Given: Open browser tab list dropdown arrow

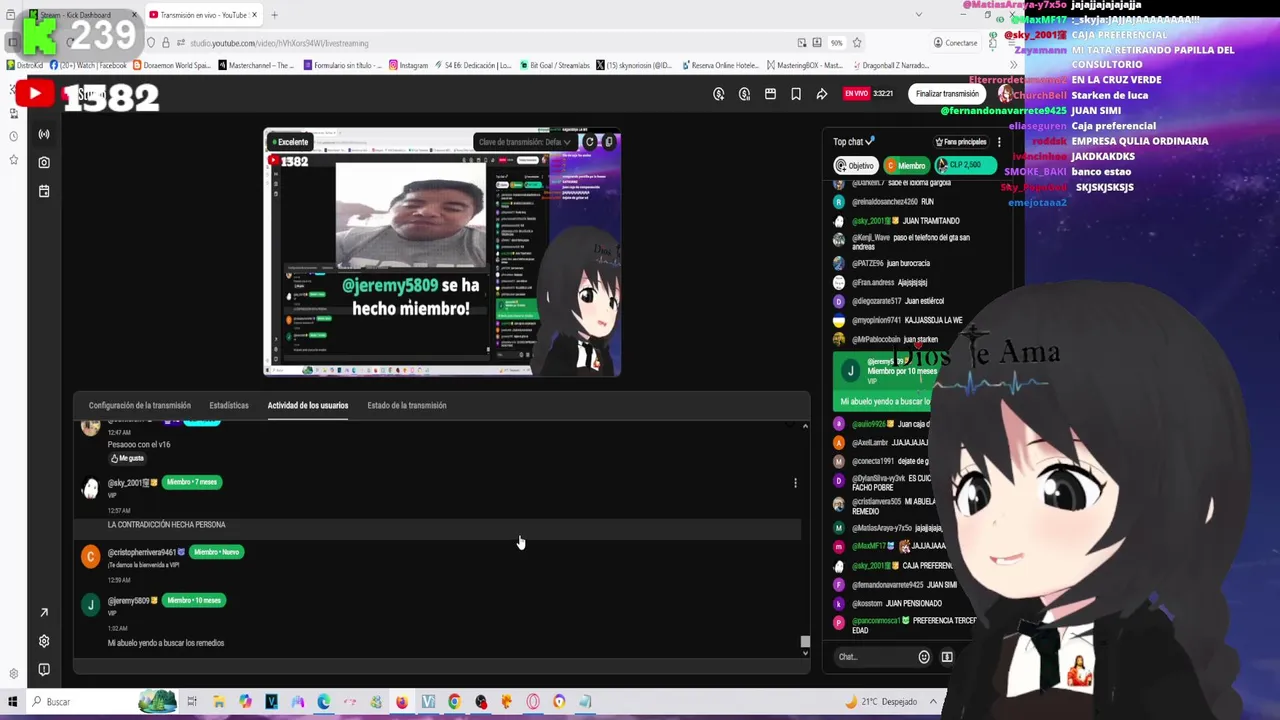Looking at the screenshot, I should pos(919,14).
